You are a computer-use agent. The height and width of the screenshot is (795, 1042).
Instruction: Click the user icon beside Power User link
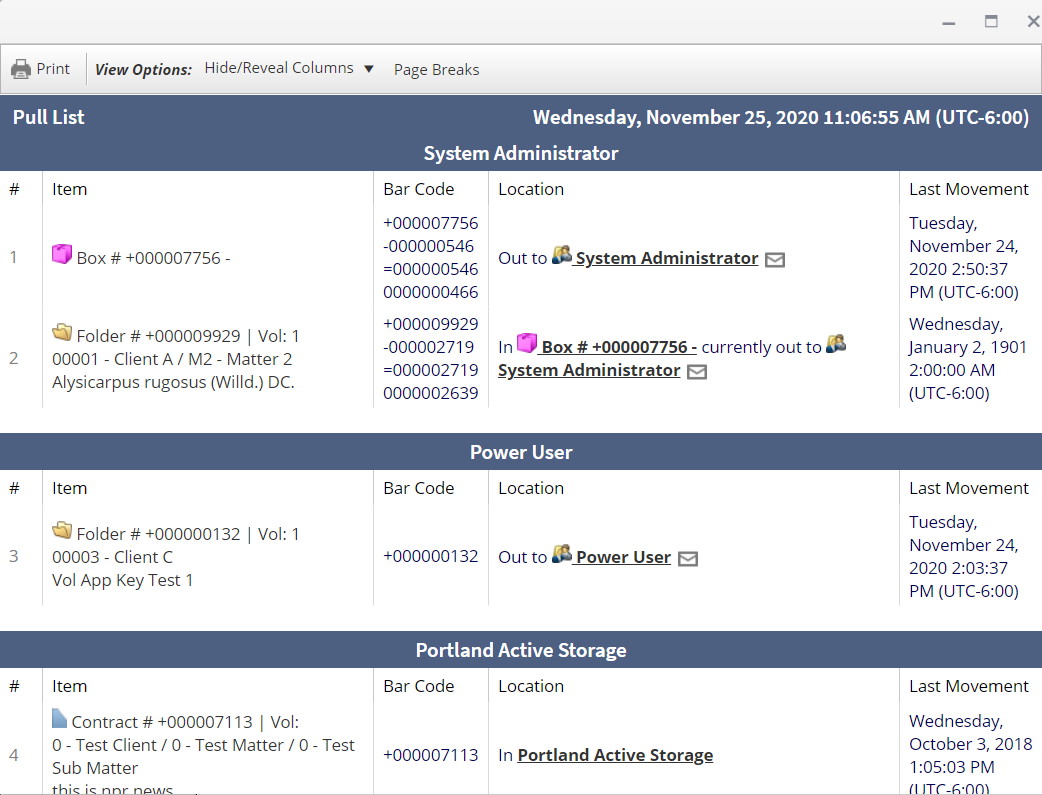click(562, 554)
